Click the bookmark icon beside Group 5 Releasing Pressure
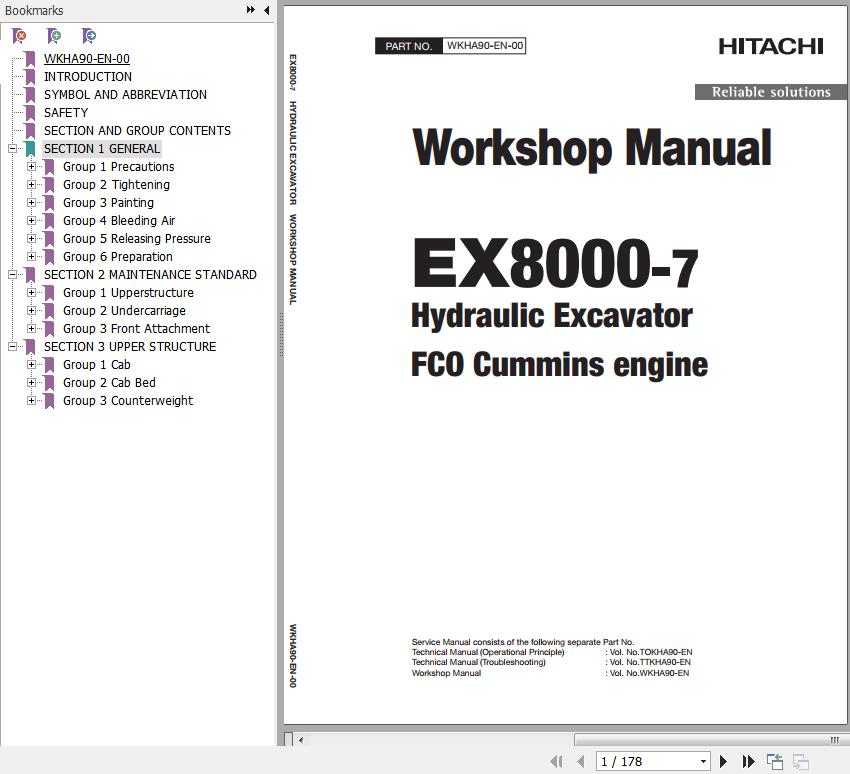The width and height of the screenshot is (850, 774). point(49,238)
